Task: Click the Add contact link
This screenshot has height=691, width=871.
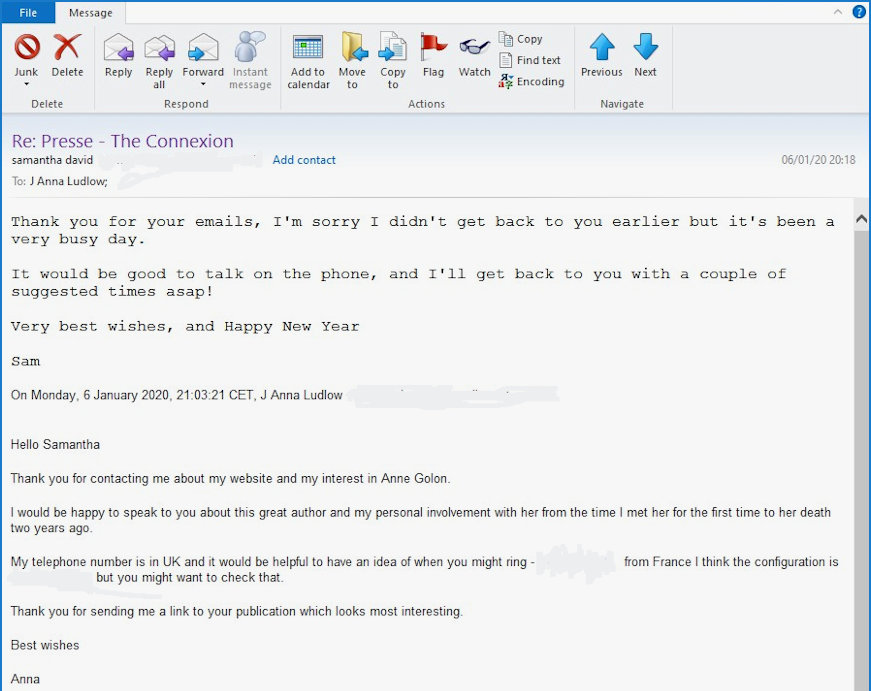Action: 304,160
